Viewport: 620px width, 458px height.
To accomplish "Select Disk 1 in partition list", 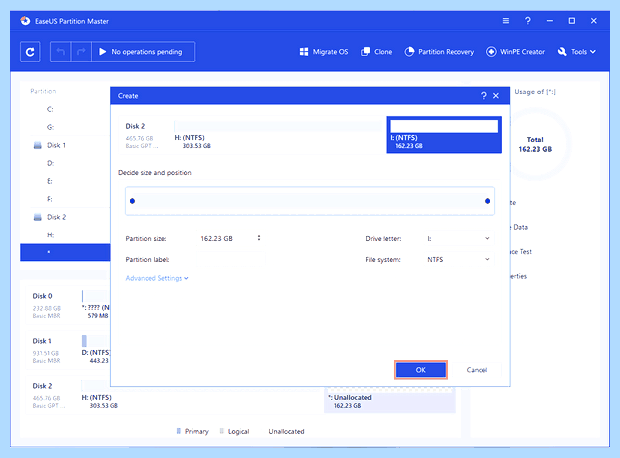I will coord(56,145).
